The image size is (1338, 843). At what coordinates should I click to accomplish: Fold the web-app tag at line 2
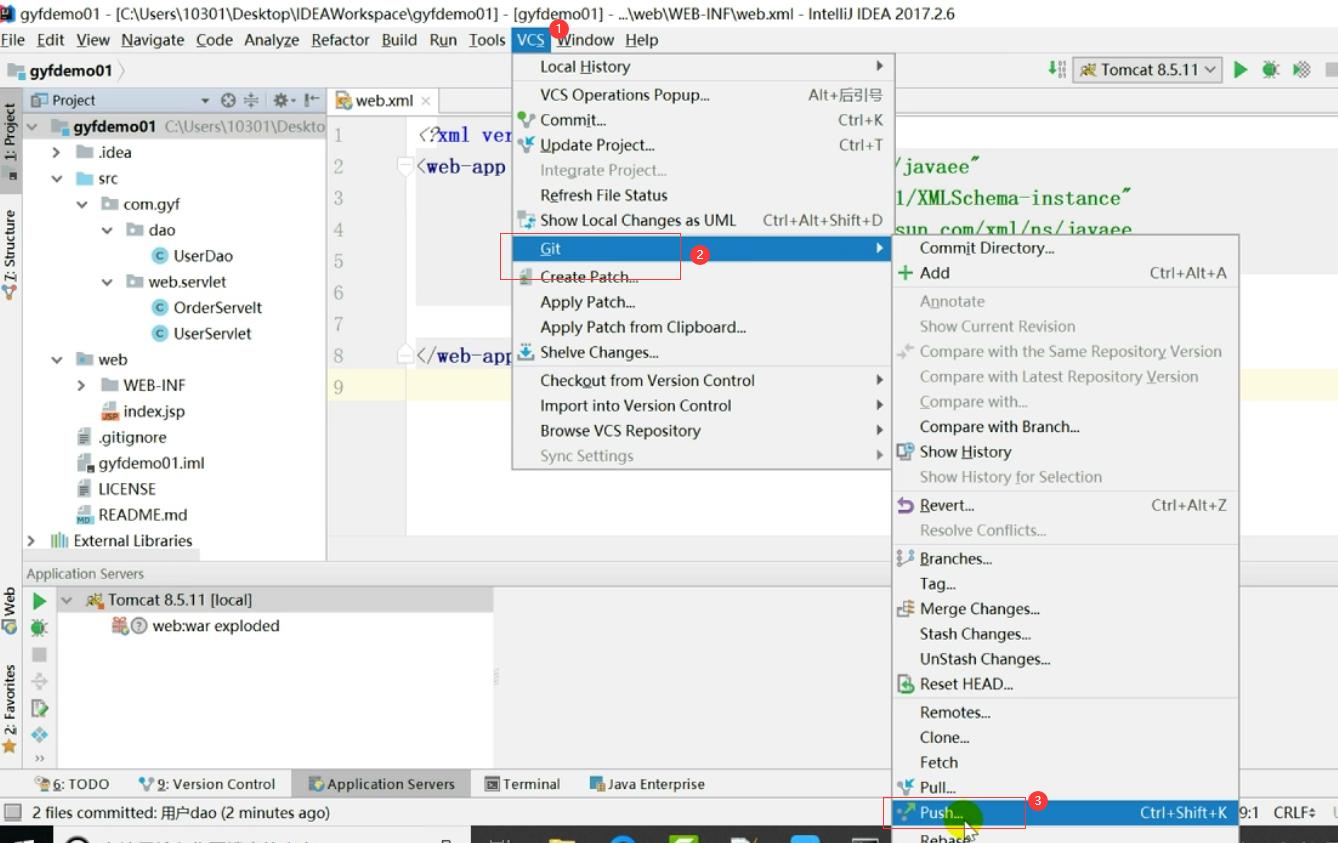tap(406, 166)
